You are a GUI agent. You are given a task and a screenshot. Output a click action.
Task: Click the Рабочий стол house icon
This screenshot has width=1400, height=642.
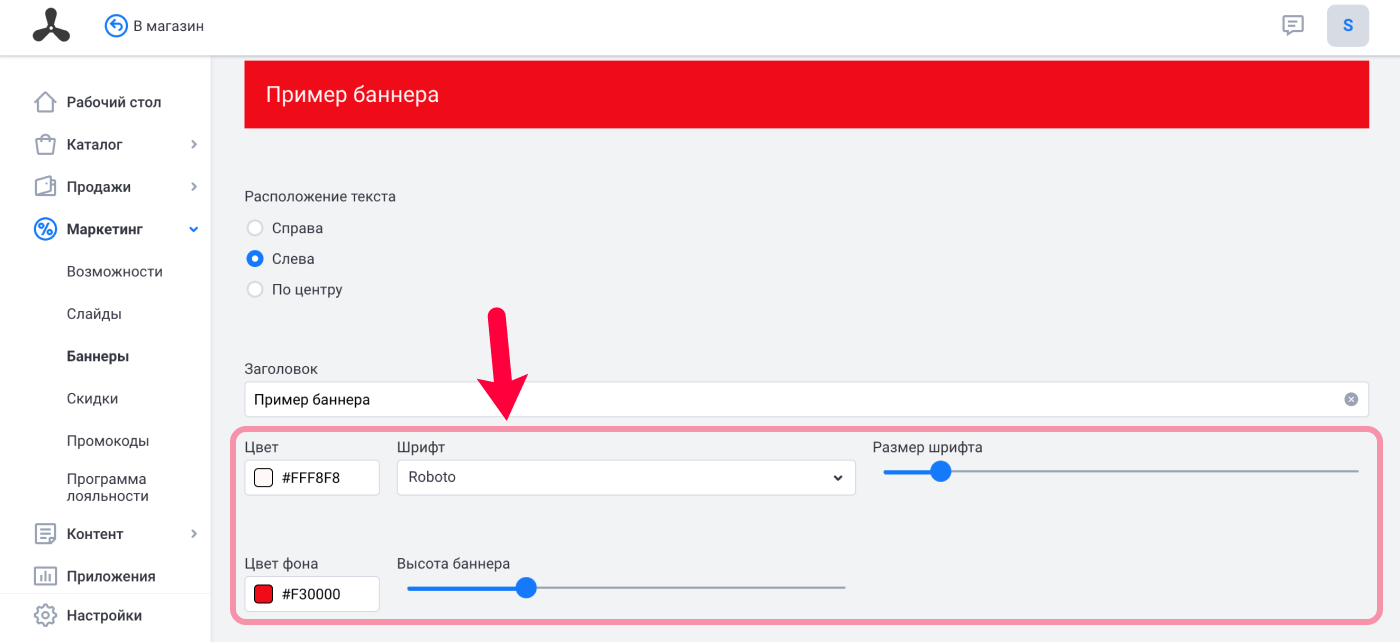[x=45, y=102]
